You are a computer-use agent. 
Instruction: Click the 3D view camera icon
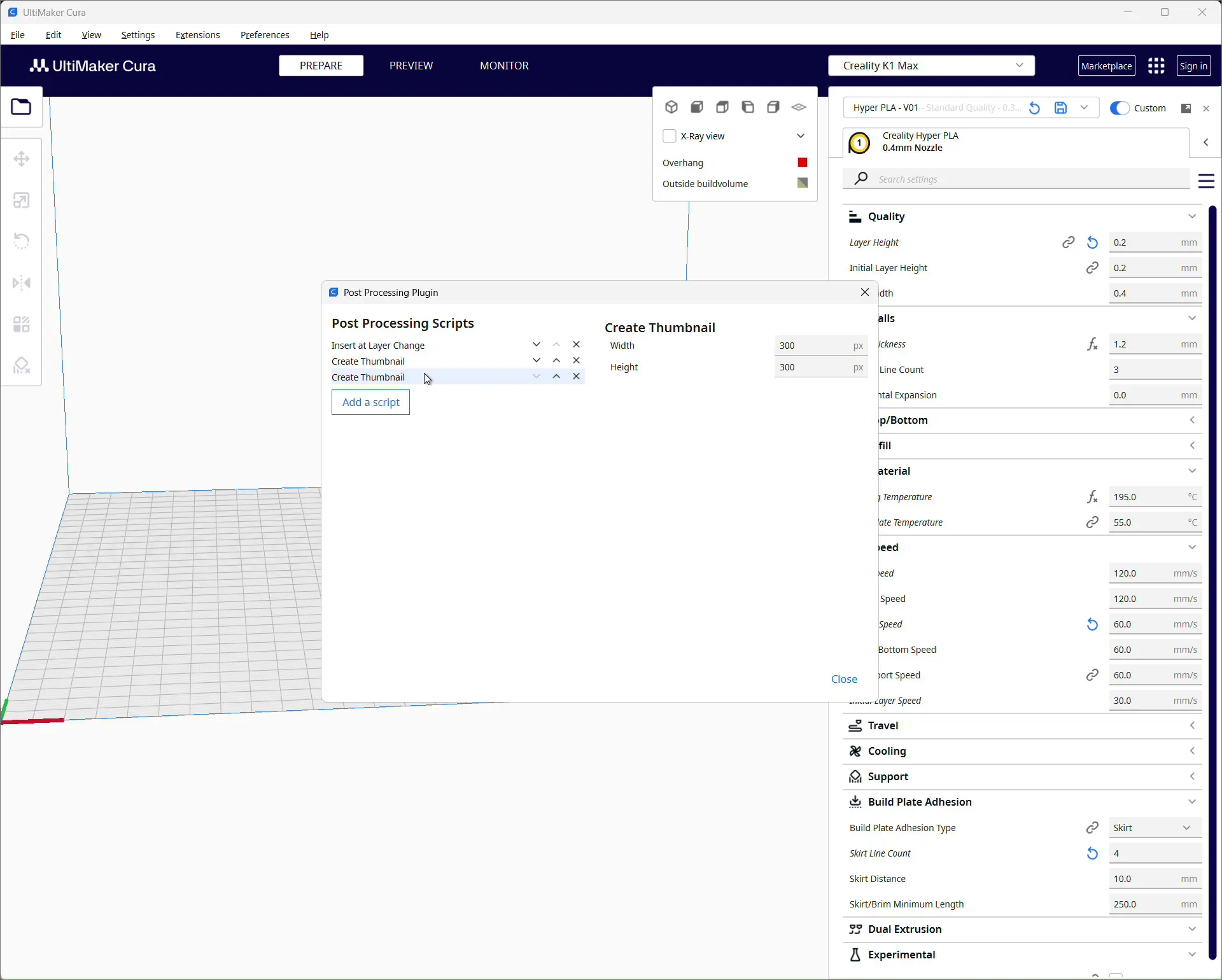671,107
